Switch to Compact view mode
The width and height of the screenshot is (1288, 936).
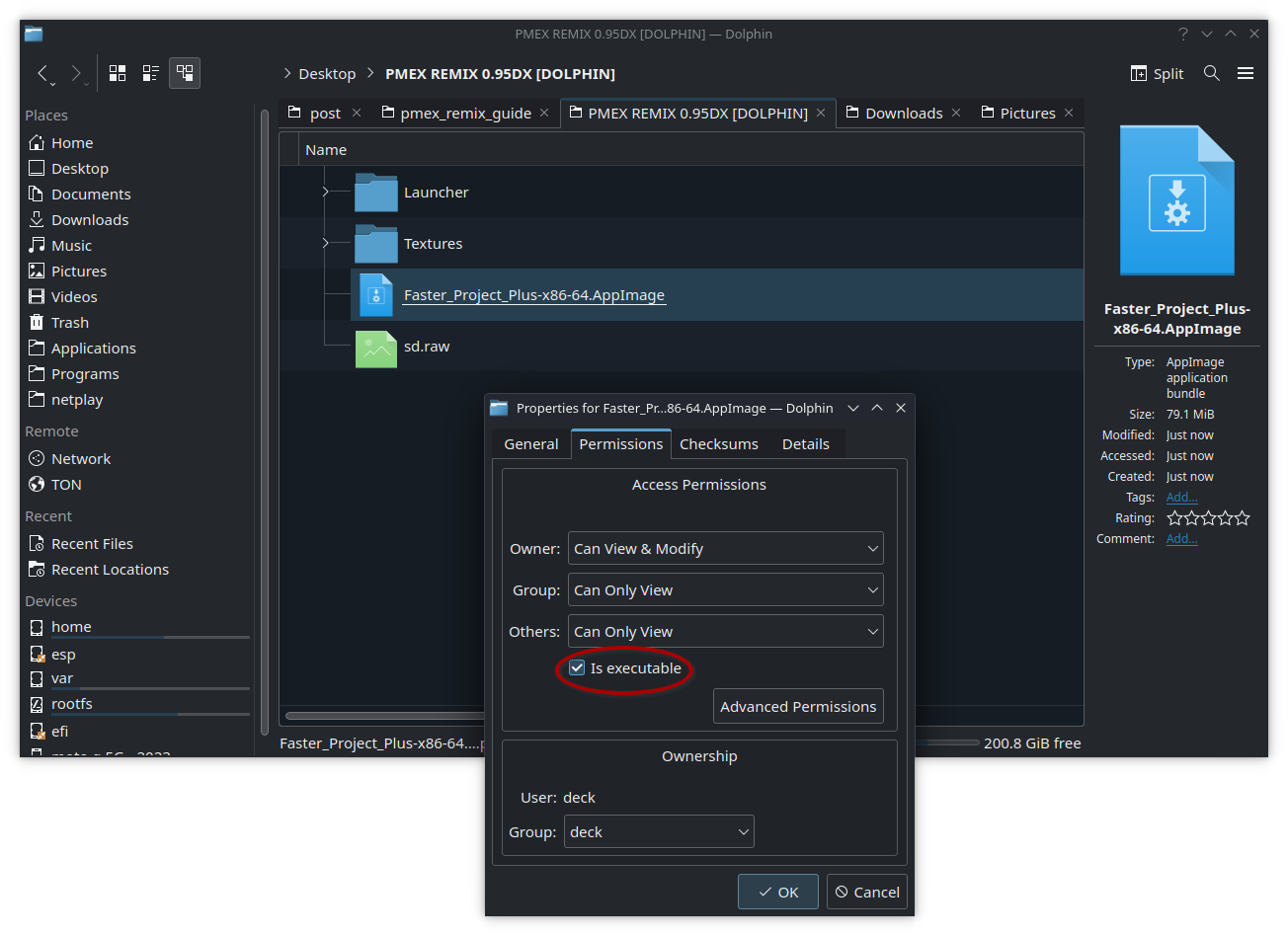tap(151, 73)
